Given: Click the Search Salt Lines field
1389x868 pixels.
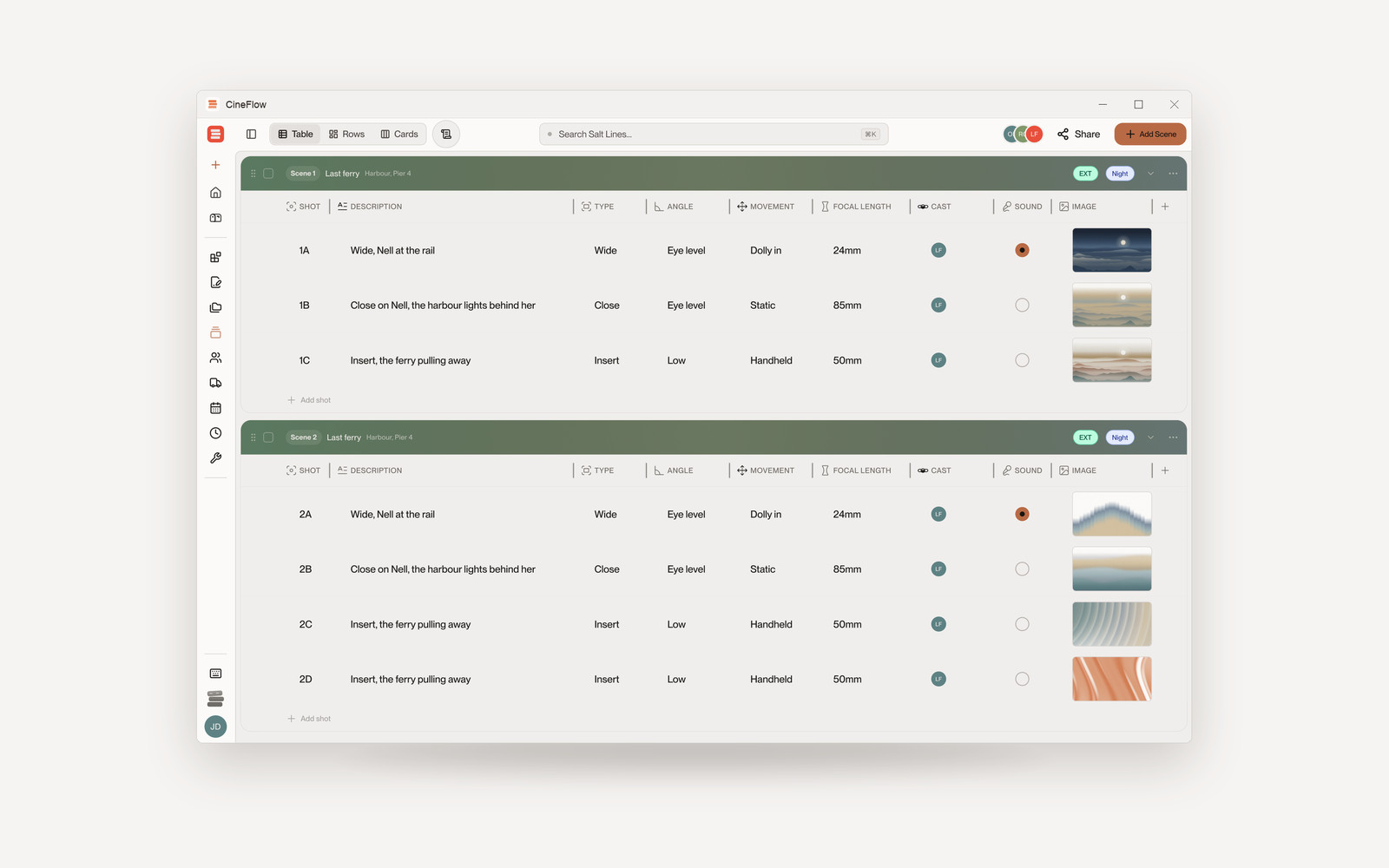Looking at the screenshot, I should [714, 134].
